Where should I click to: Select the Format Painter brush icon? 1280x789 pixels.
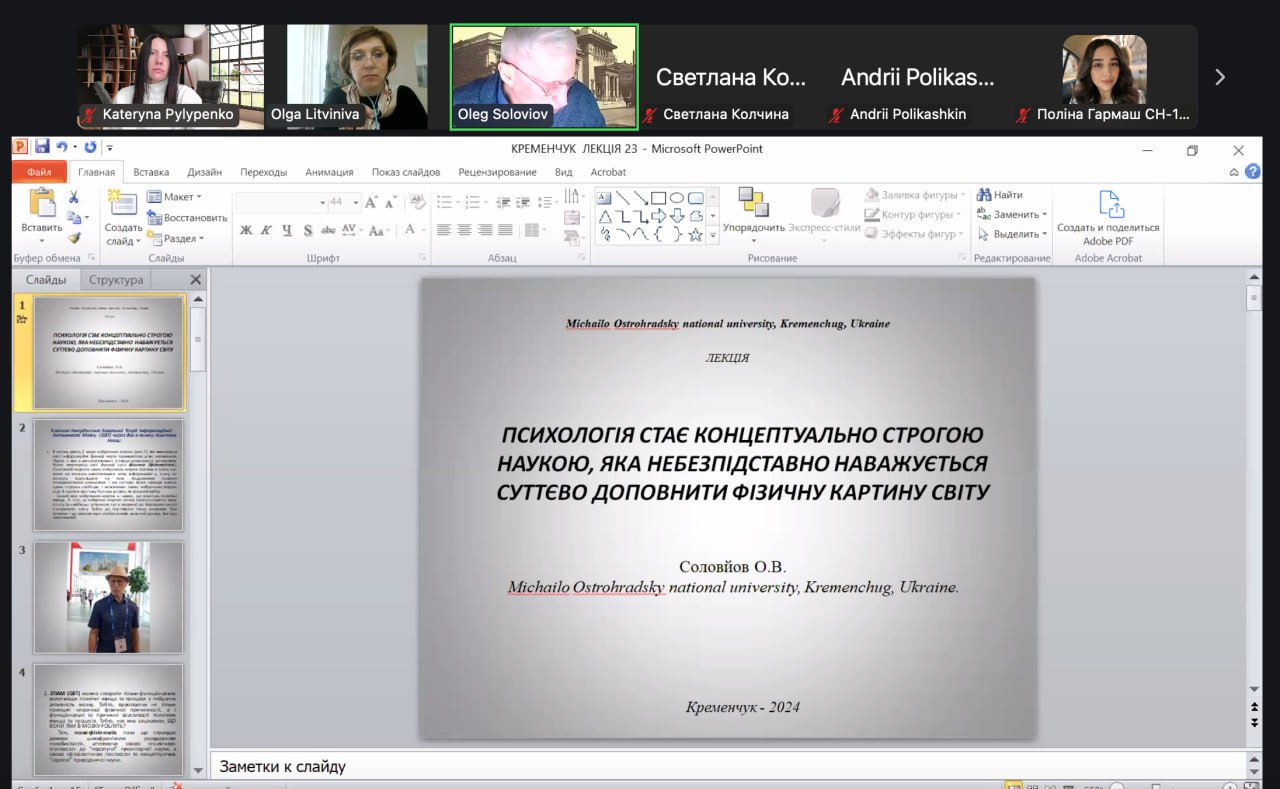point(73,238)
